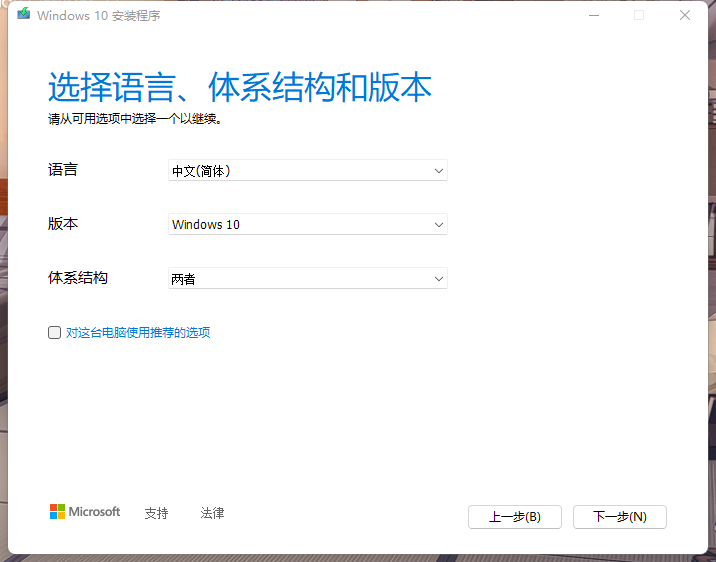Expand the 体系结构 dropdown chevron arrow
Image resolution: width=716 pixels, height=562 pixels.
(439, 279)
